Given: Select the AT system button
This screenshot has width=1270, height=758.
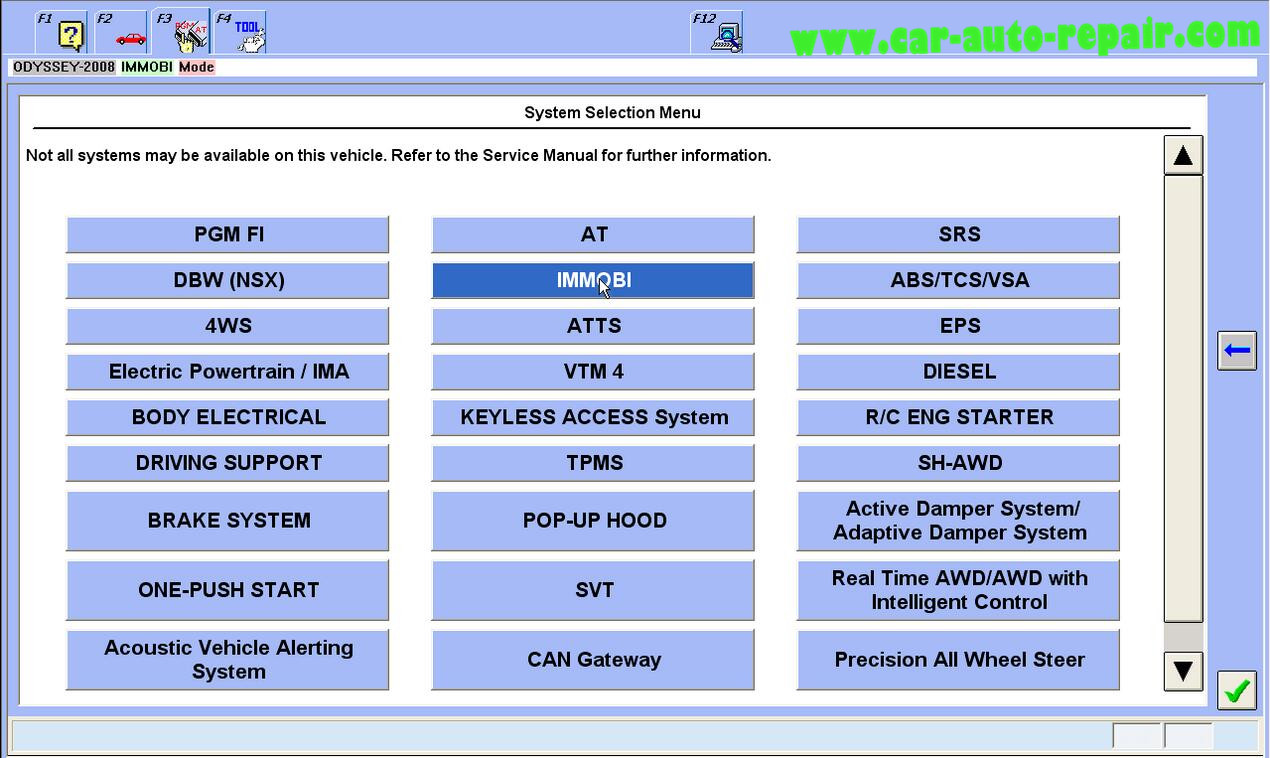Looking at the screenshot, I should (x=593, y=234).
